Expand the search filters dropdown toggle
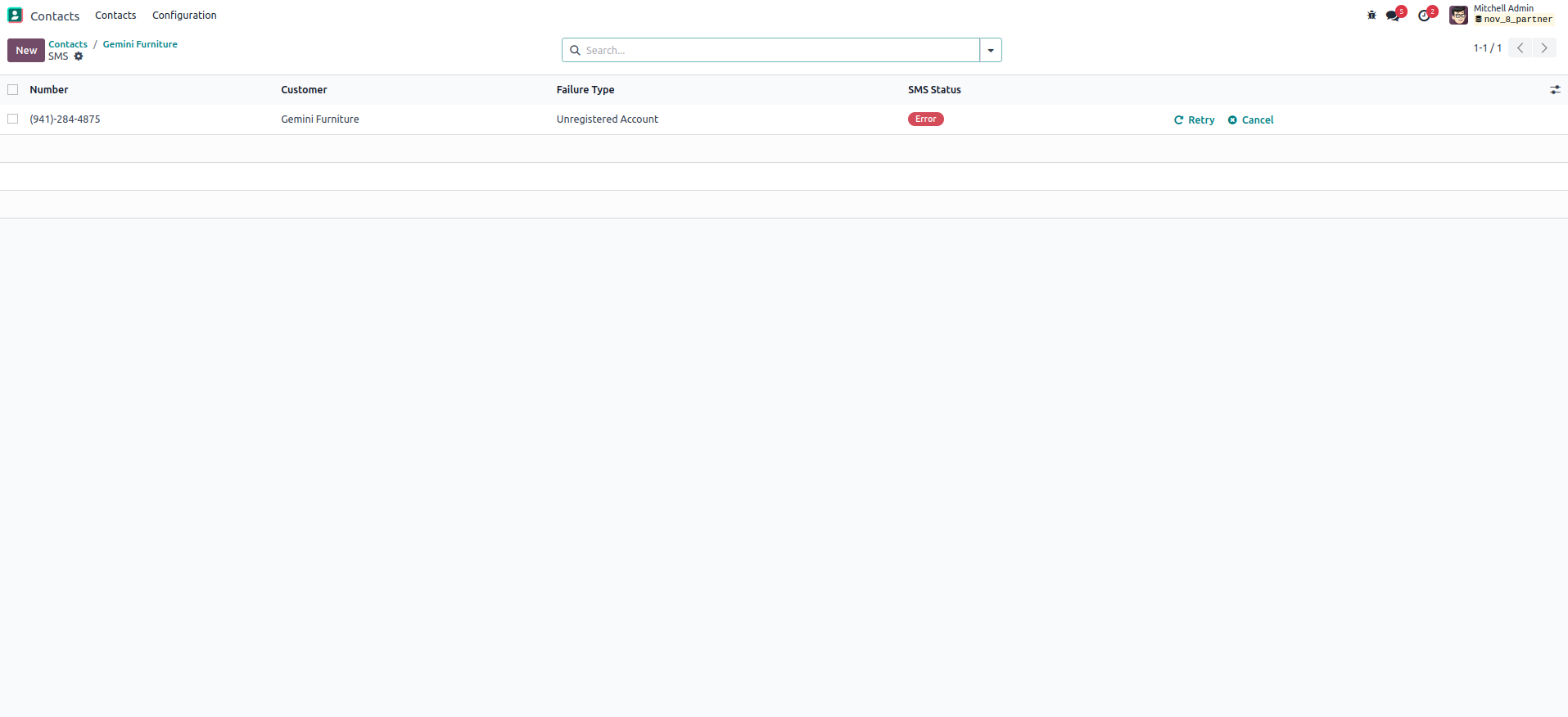The image size is (1568, 717). (x=991, y=50)
